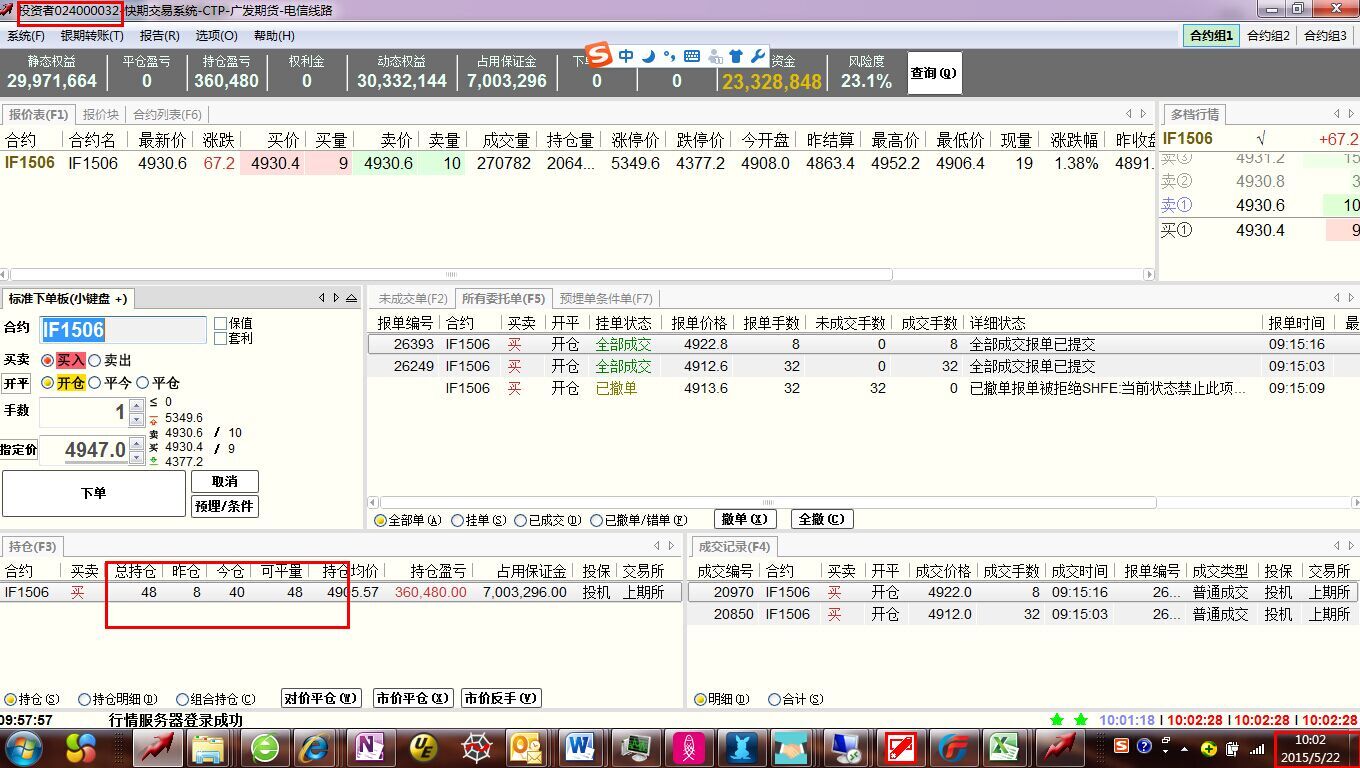Image resolution: width=1360 pixels, height=768 pixels.
Task: Open Microsoft Word from the taskbar
Action: (x=579, y=747)
